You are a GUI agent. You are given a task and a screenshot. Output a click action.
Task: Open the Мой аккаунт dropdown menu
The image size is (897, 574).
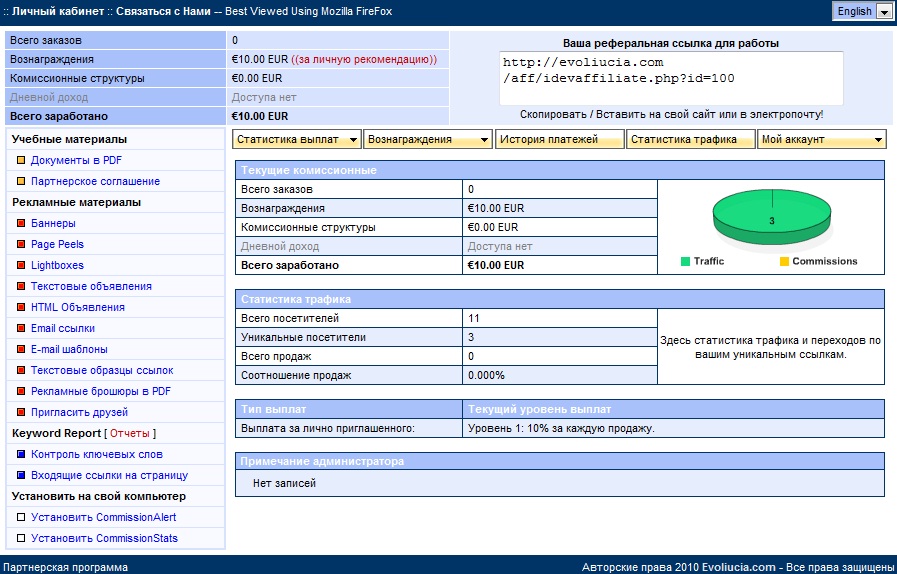822,140
